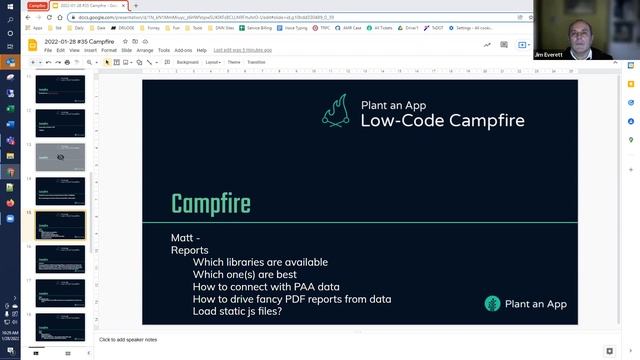Image resolution: width=640 pixels, height=360 pixels.
Task: Open the Edit menu
Action: (x=60, y=50)
